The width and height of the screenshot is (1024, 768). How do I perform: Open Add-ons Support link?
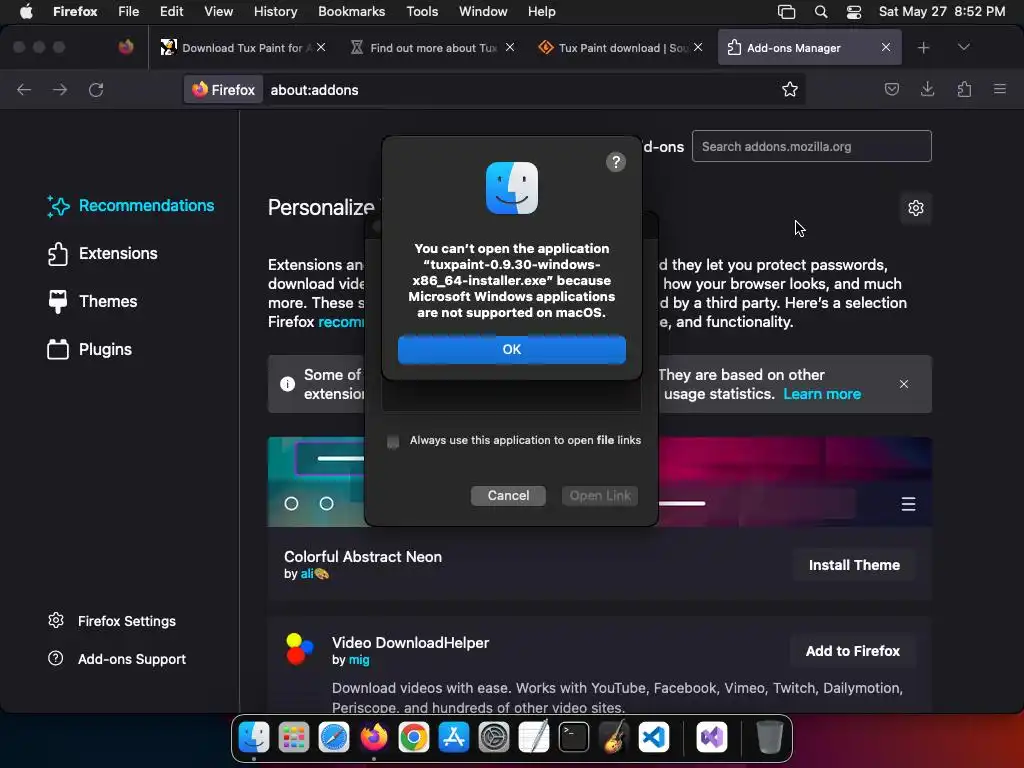click(117, 659)
